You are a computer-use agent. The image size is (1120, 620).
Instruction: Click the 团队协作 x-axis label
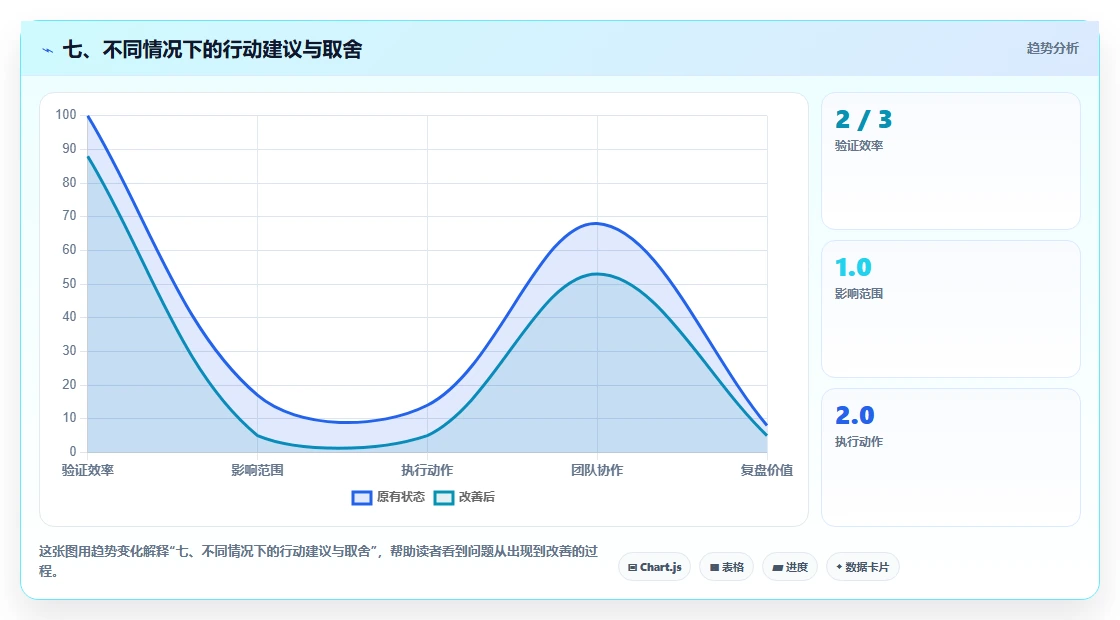point(597,470)
